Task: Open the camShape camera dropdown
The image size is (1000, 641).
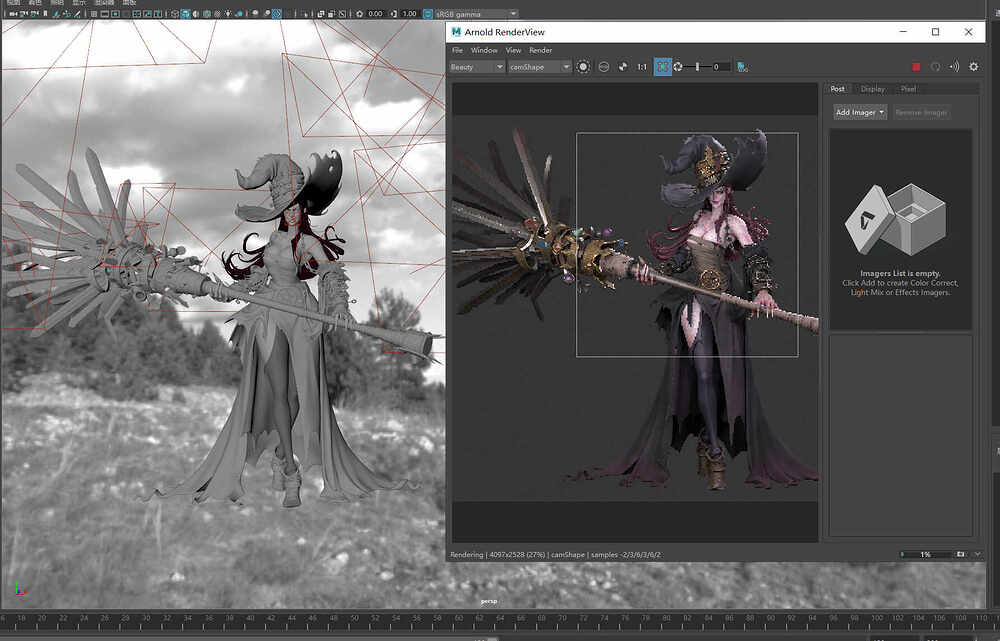Action: click(539, 67)
